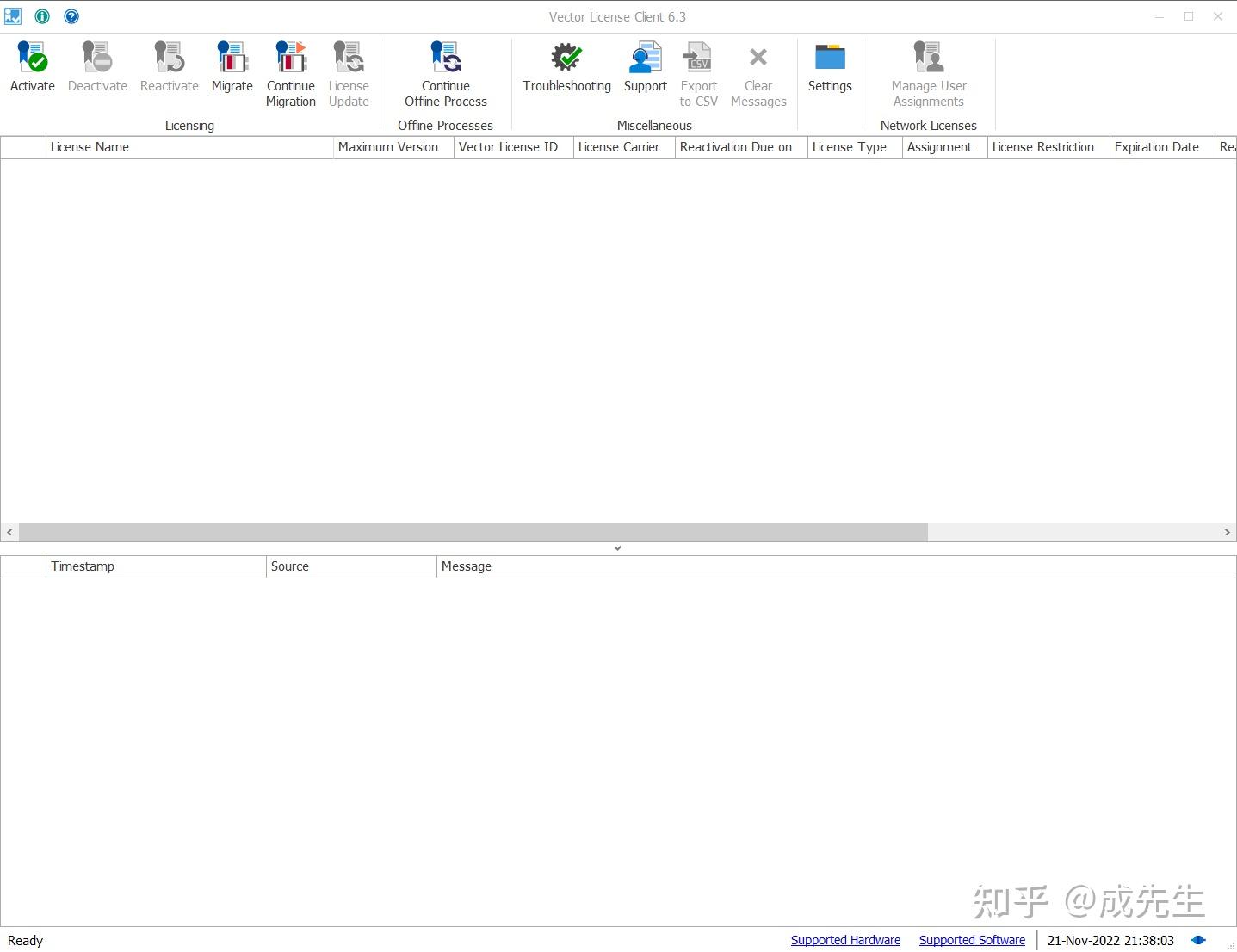Screen dimensions: 1237x952
Task: Maximize the Vector License Client window
Action: click(1189, 16)
